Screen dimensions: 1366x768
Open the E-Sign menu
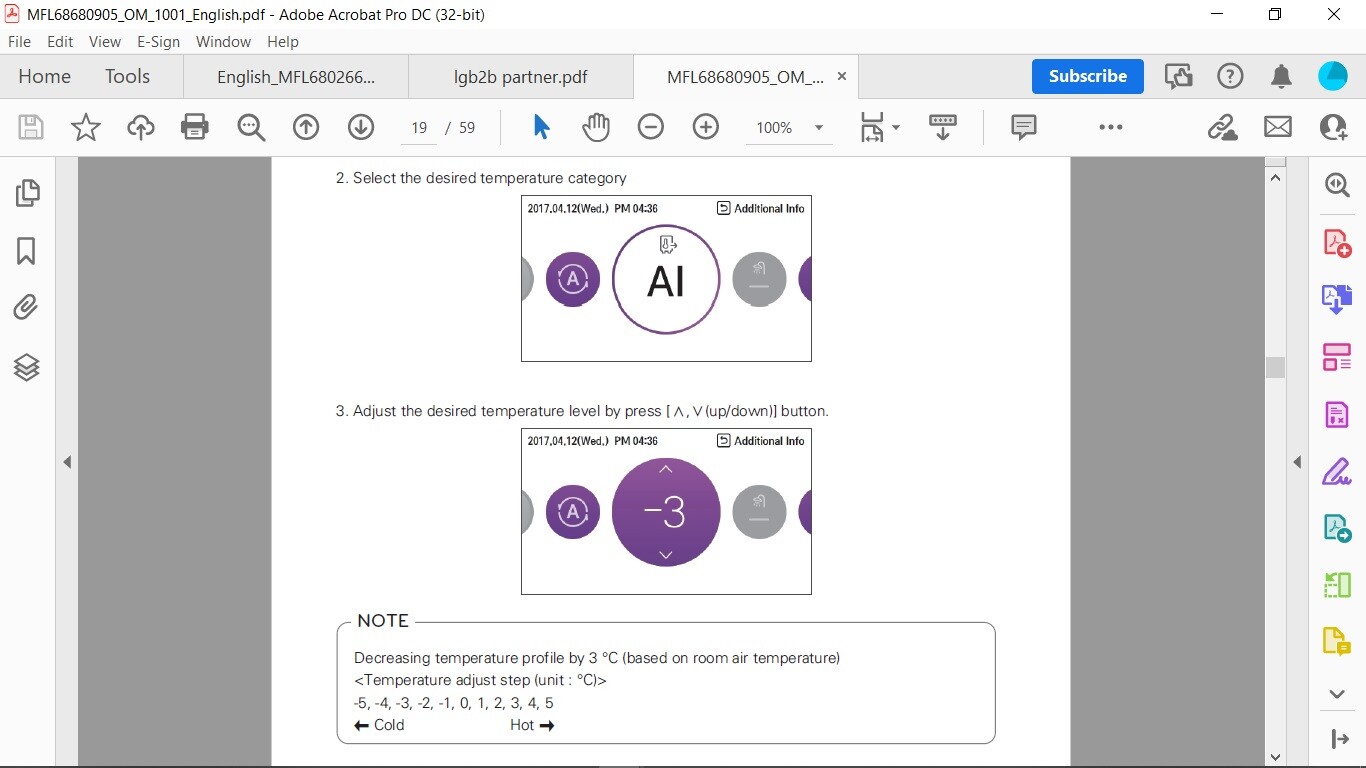[158, 42]
